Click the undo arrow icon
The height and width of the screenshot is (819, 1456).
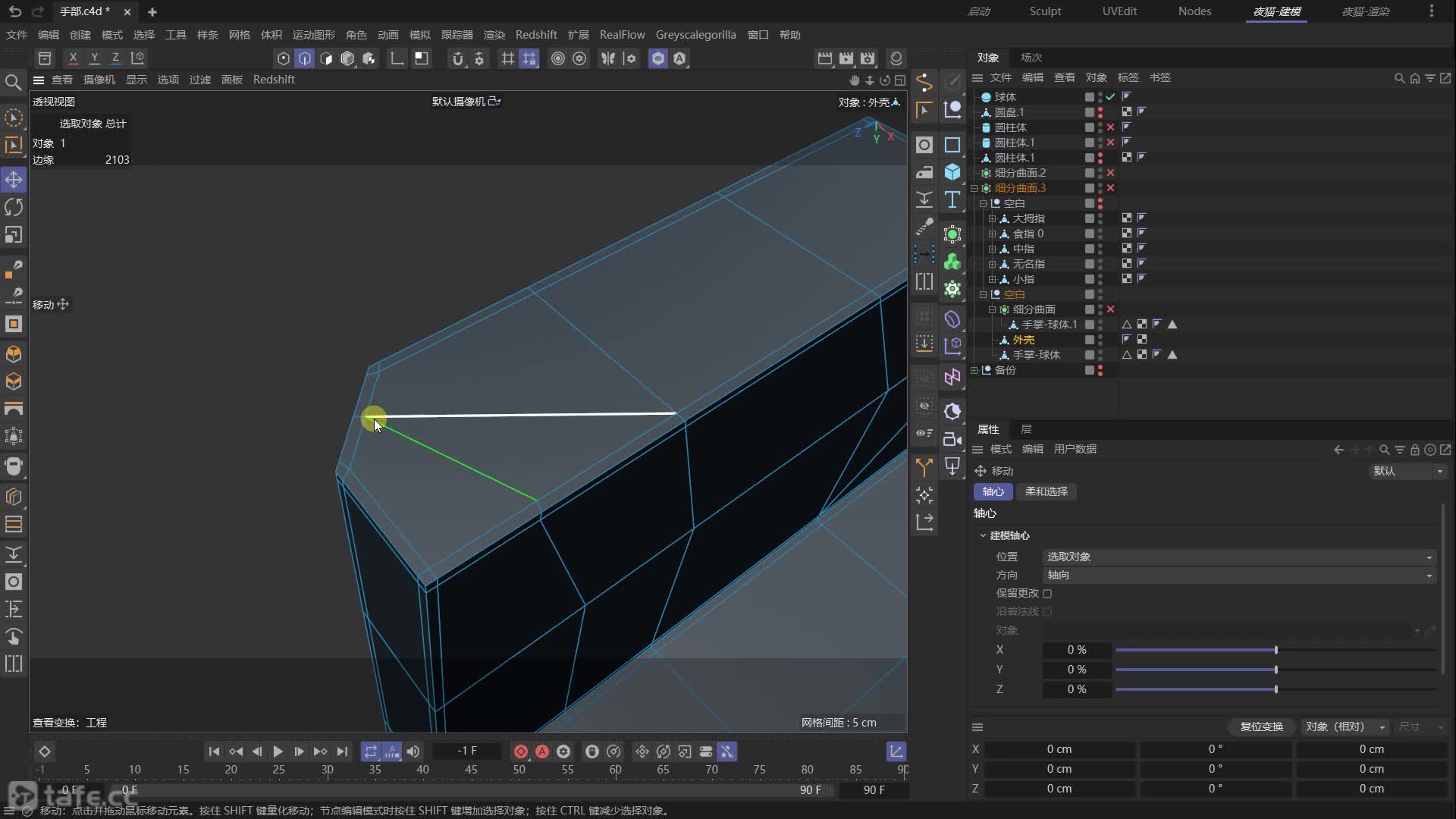(x=15, y=11)
